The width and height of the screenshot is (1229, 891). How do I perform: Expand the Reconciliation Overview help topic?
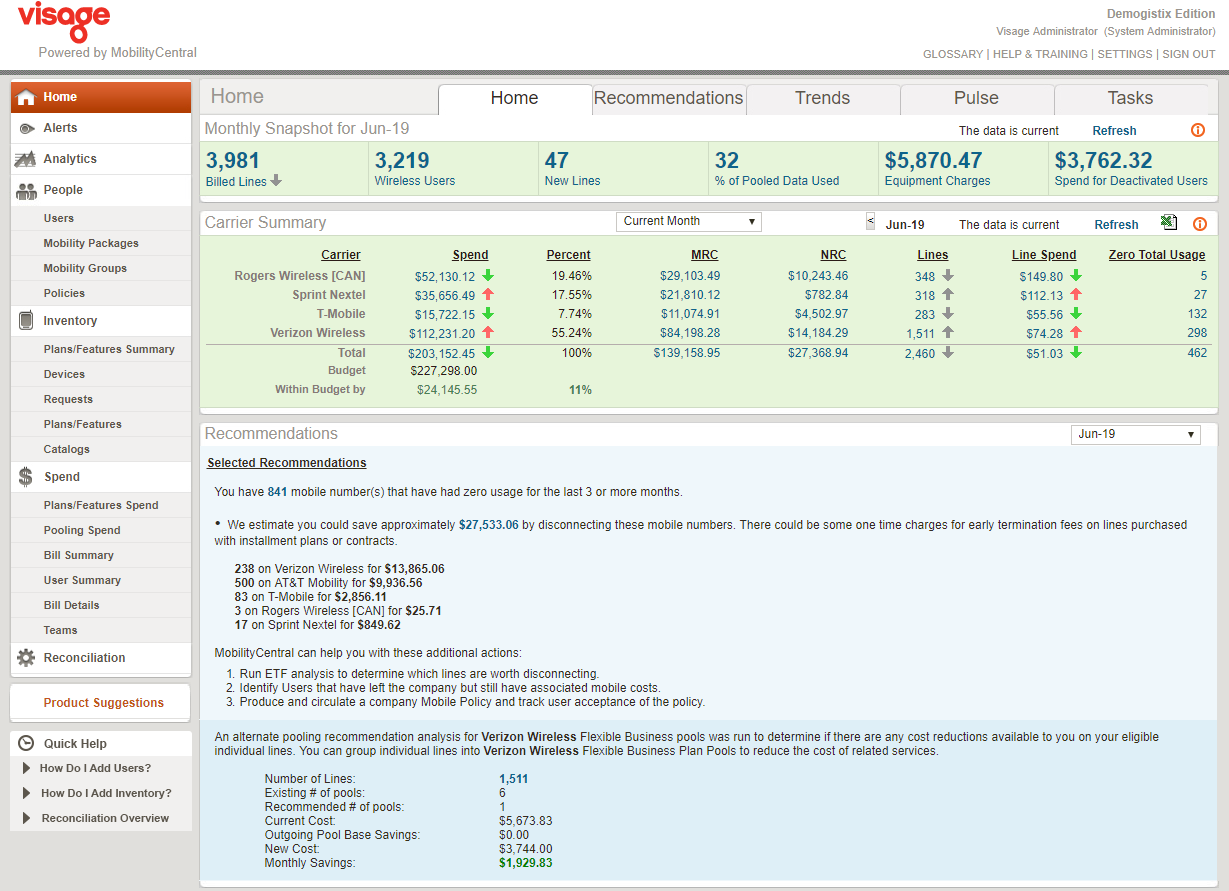105,818
